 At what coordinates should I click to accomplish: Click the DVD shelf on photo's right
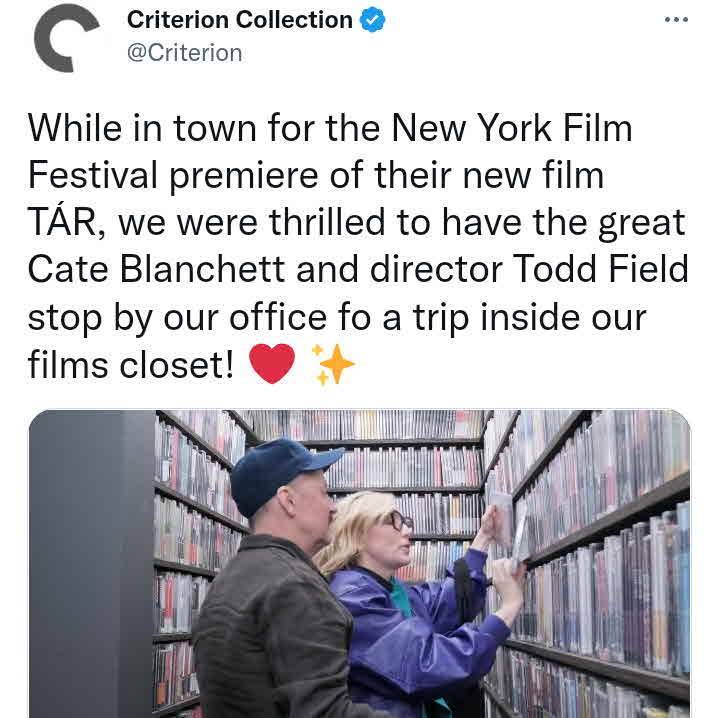click(595, 563)
